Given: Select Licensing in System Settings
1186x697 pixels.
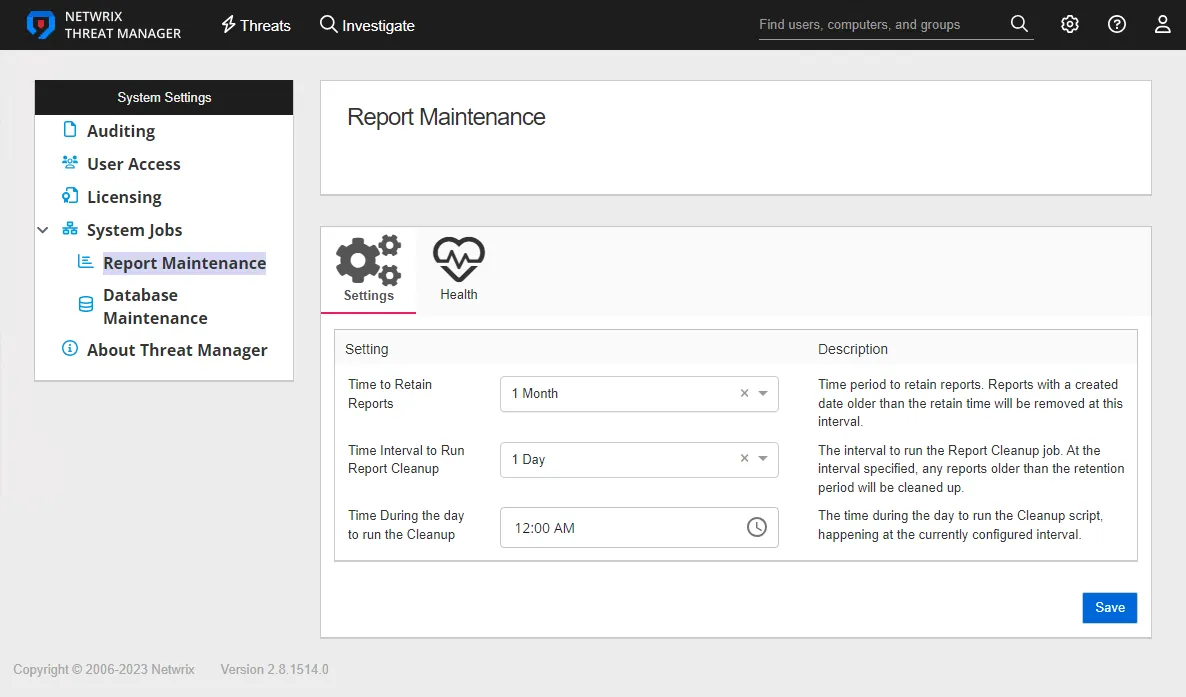Looking at the screenshot, I should (124, 198).
